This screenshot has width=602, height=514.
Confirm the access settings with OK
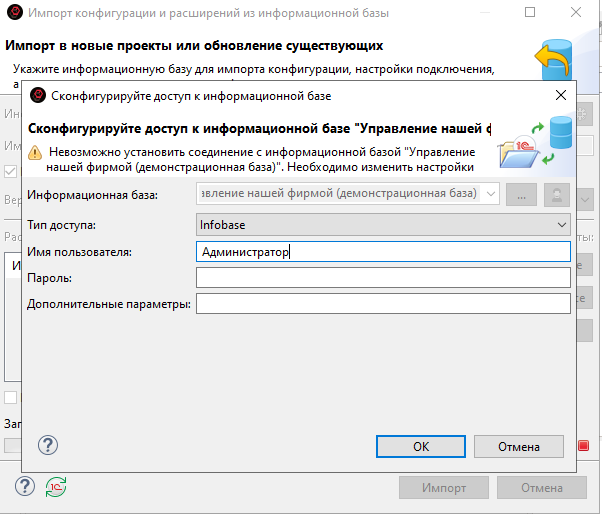tap(421, 447)
